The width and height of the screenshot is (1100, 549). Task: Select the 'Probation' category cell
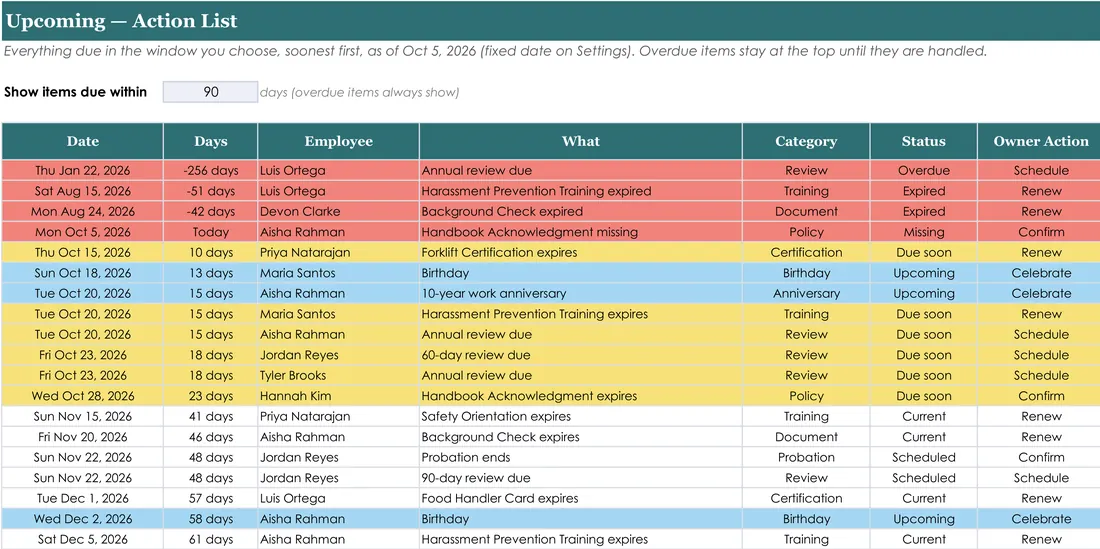(x=806, y=457)
